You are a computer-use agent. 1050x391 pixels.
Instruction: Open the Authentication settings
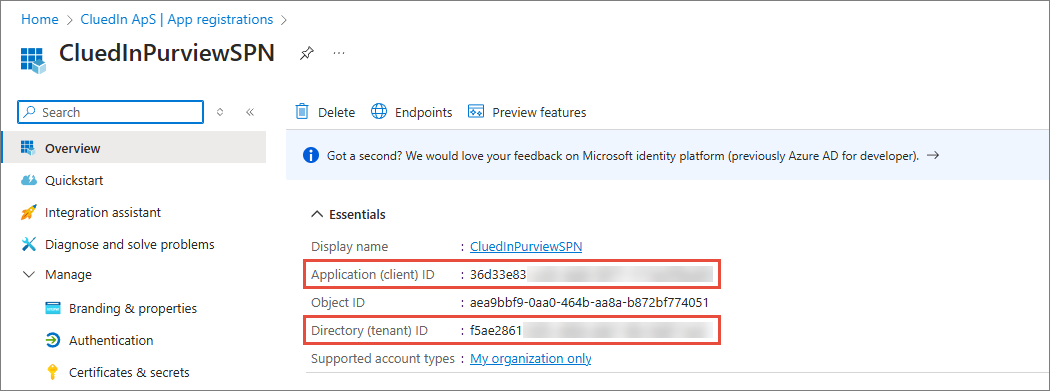110,340
